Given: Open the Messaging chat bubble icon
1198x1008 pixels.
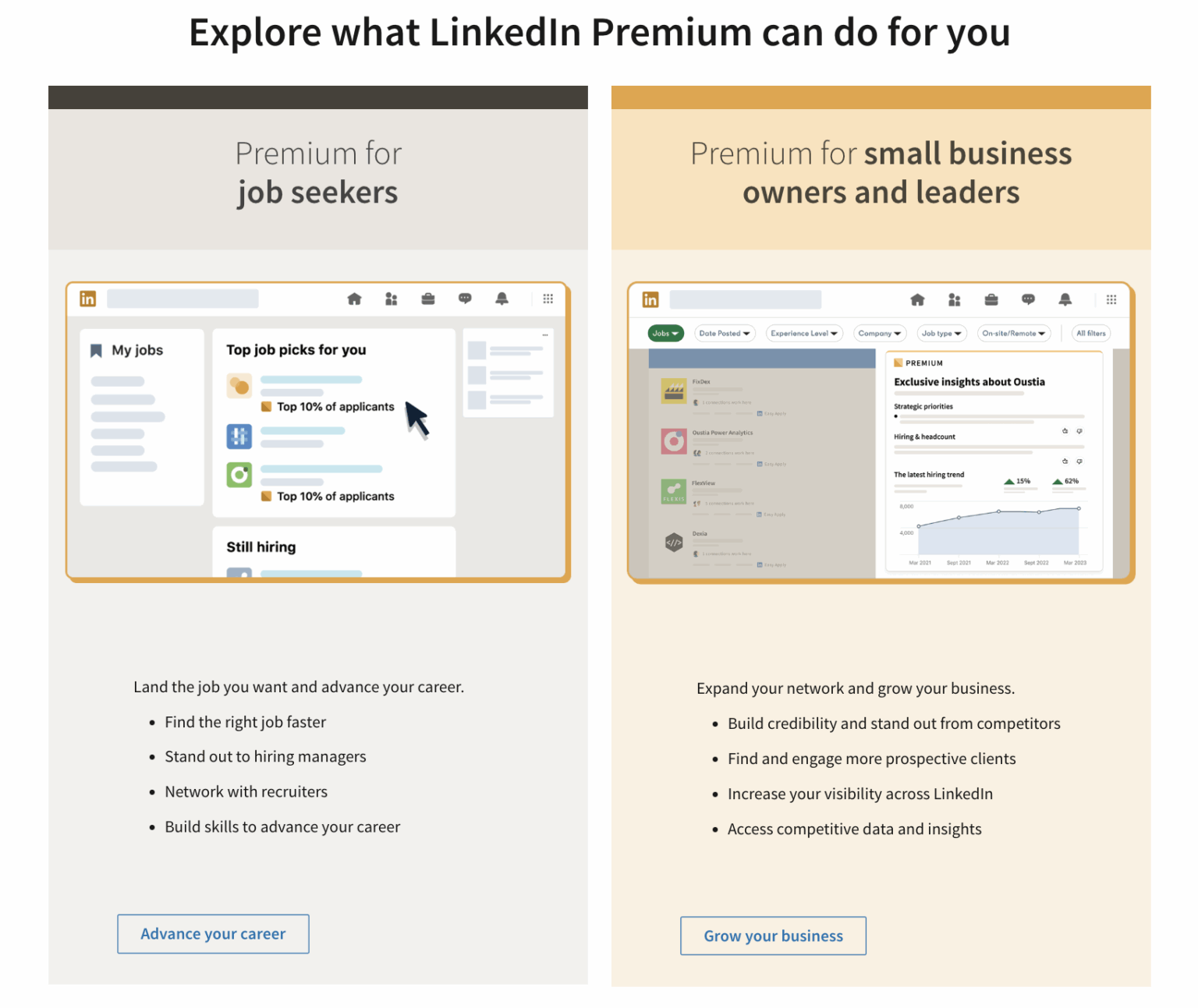Looking at the screenshot, I should [465, 299].
